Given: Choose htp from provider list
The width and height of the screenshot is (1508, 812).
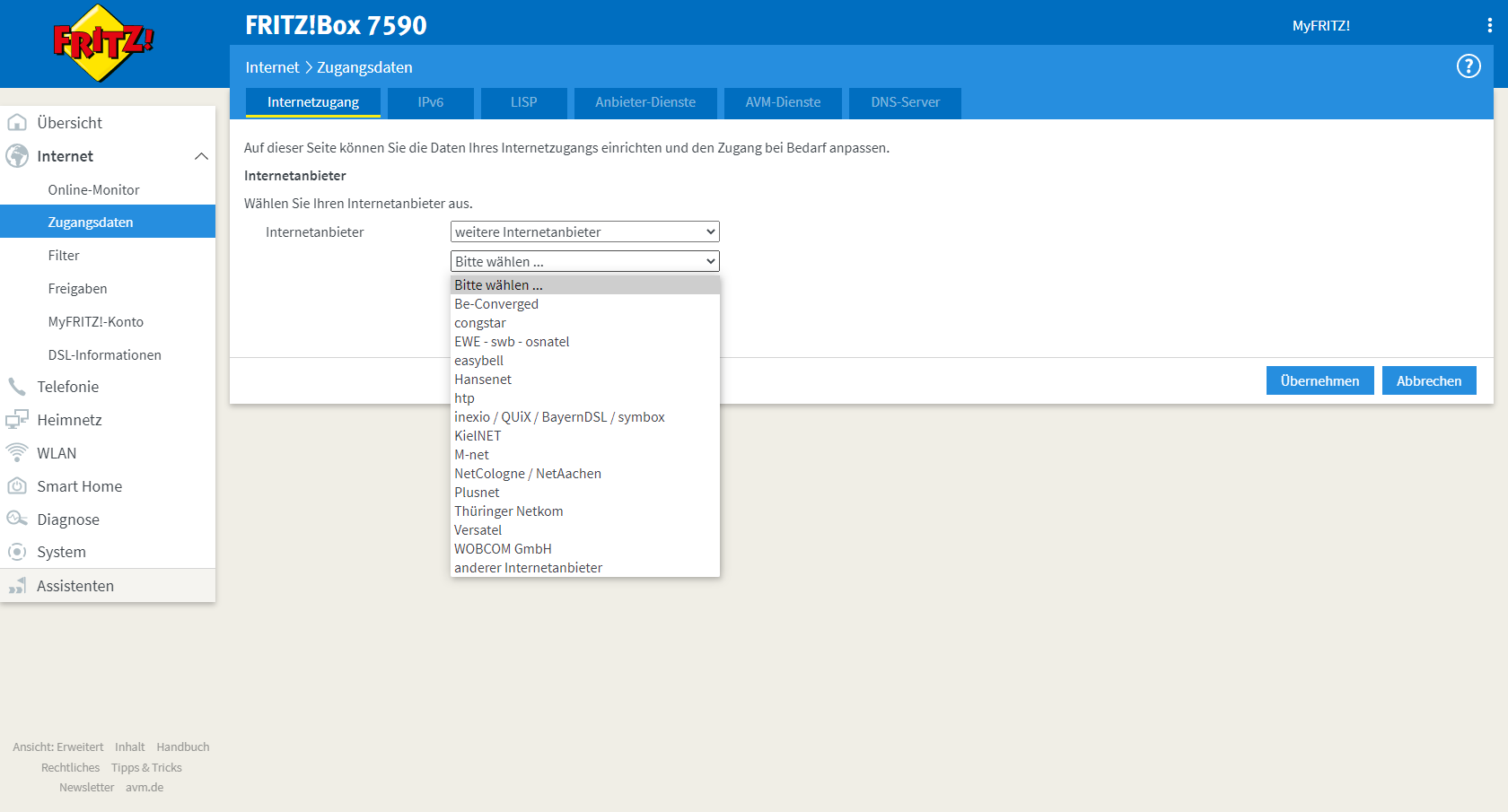Looking at the screenshot, I should pyautogui.click(x=585, y=398).
